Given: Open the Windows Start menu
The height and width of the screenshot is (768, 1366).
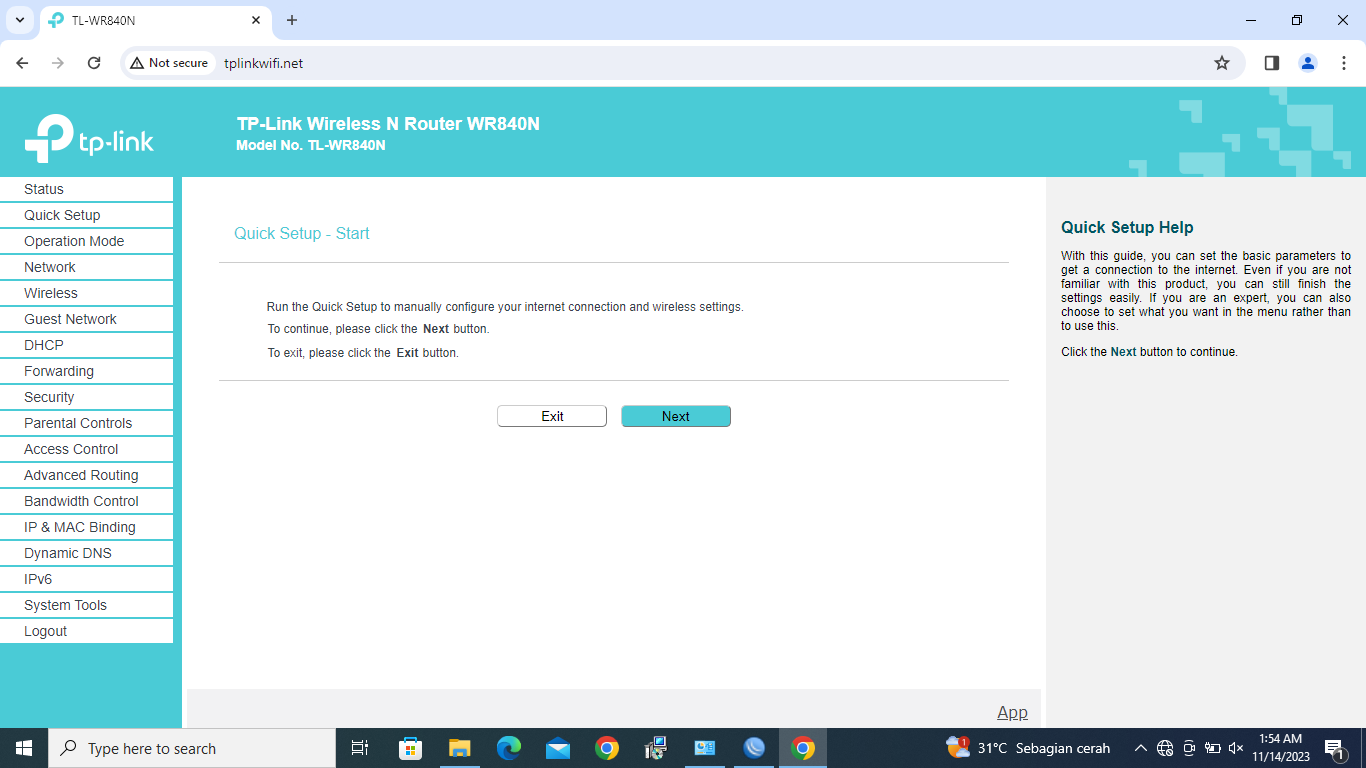Looking at the screenshot, I should coord(24,748).
